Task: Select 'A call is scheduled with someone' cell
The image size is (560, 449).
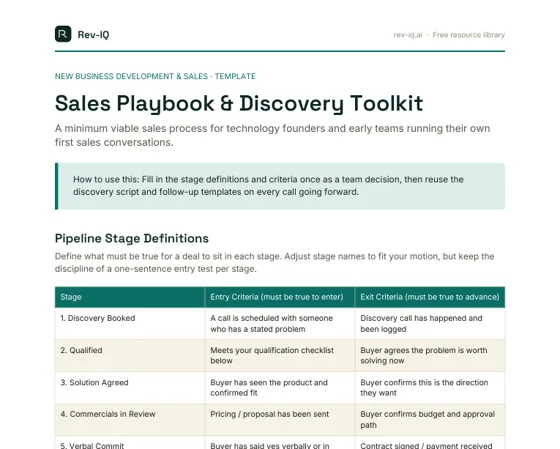Action: [280, 324]
